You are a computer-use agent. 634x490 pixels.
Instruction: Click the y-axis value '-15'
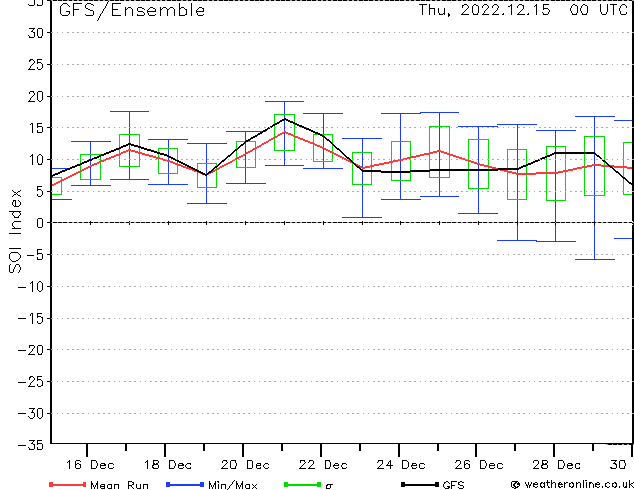(x=31, y=318)
